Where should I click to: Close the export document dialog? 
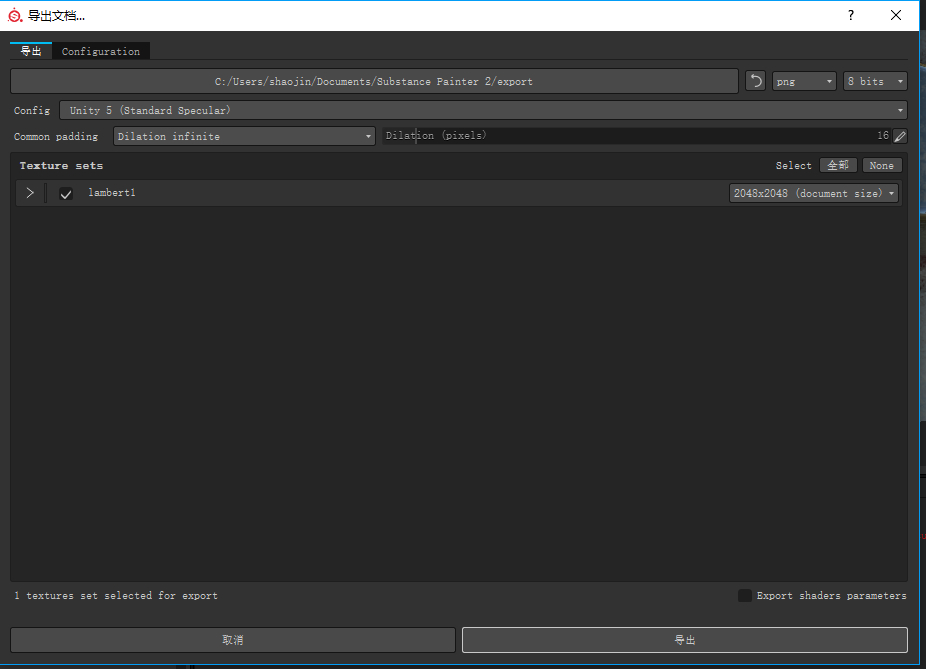(x=896, y=15)
